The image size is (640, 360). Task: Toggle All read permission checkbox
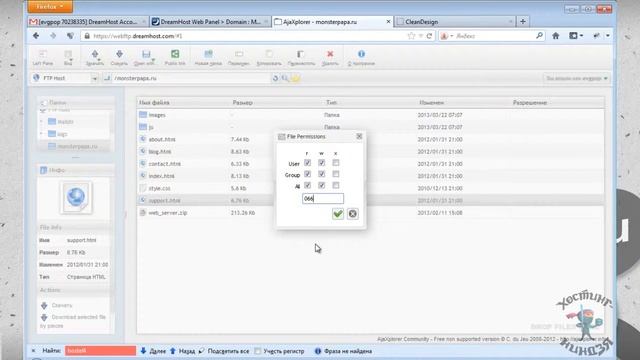[307, 186]
